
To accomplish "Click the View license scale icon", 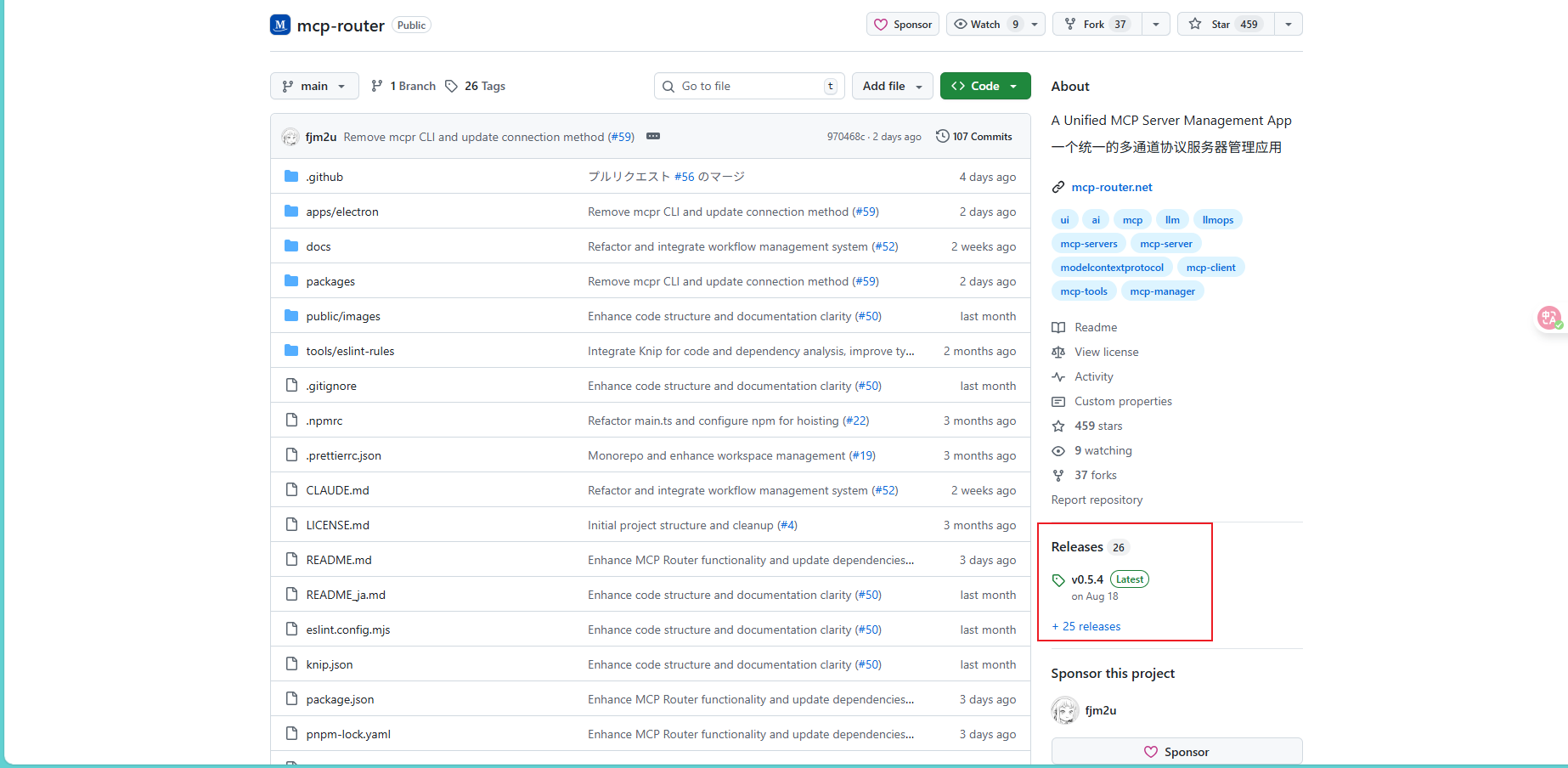I will click(1058, 352).
